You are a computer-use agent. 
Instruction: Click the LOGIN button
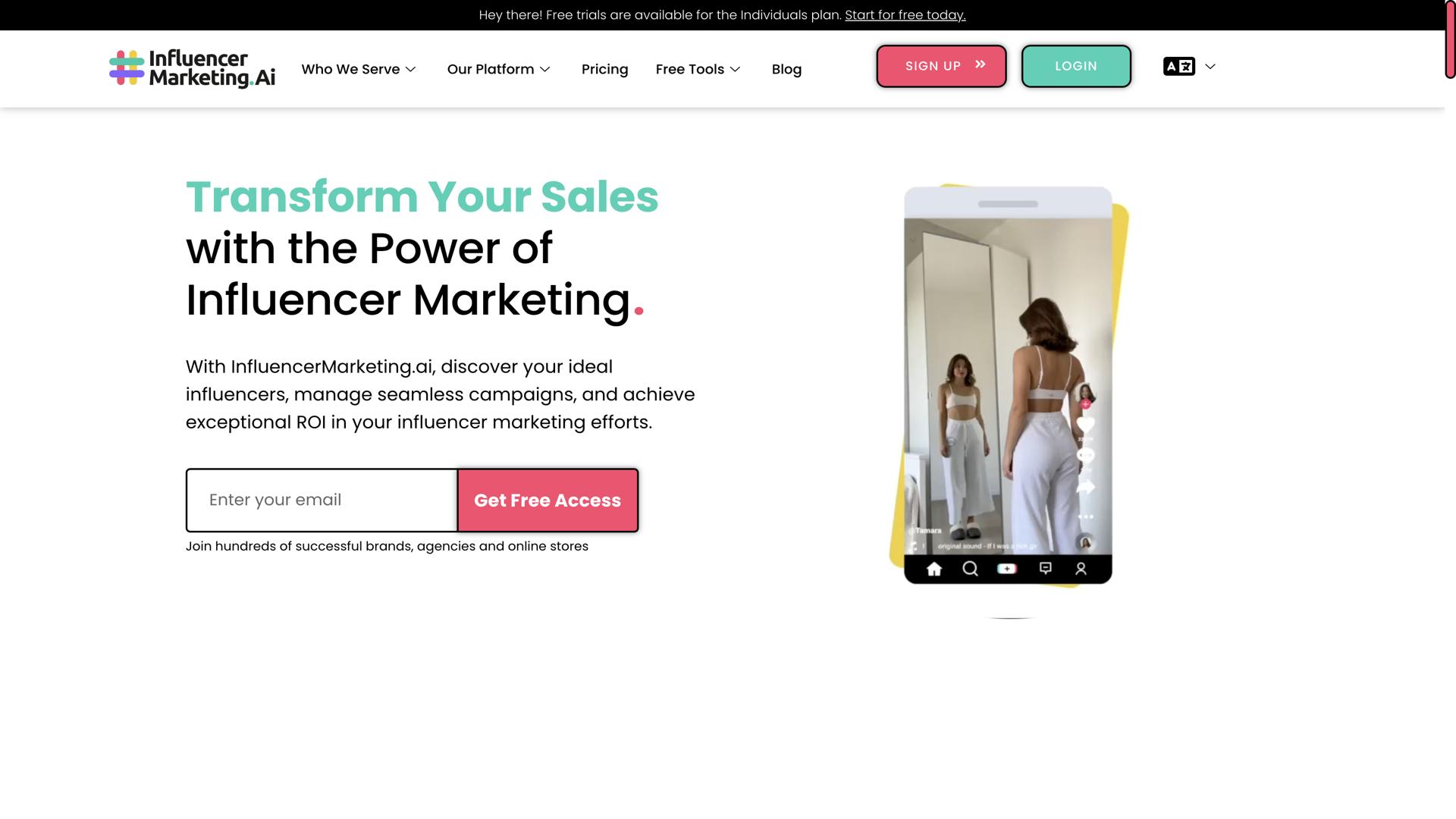[x=1076, y=66]
